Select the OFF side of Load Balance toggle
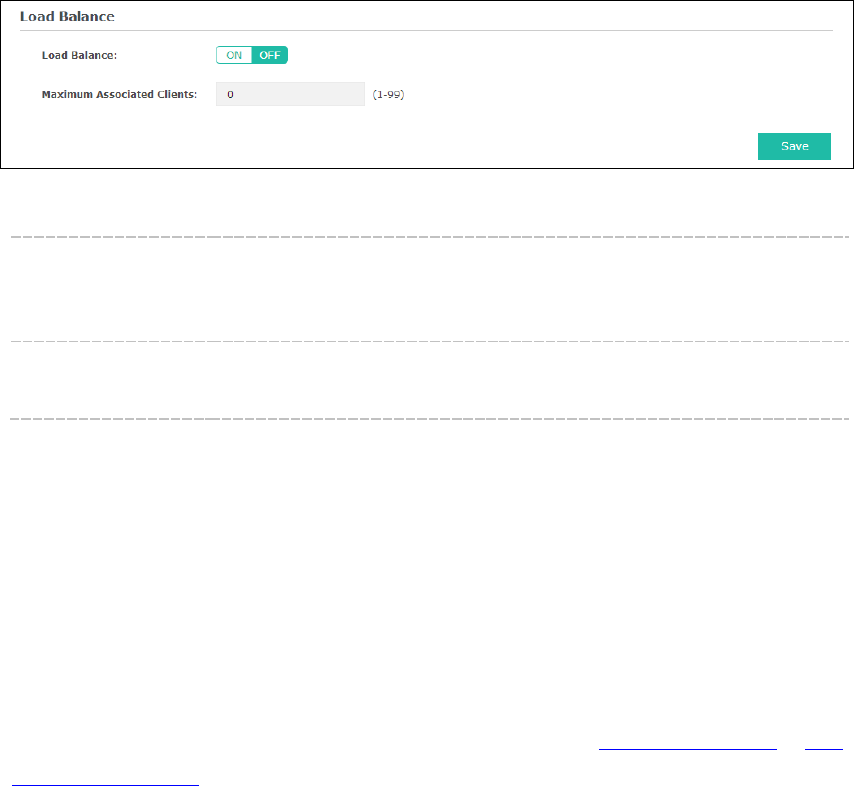Viewport: 854px width, 786px height. 270,55
